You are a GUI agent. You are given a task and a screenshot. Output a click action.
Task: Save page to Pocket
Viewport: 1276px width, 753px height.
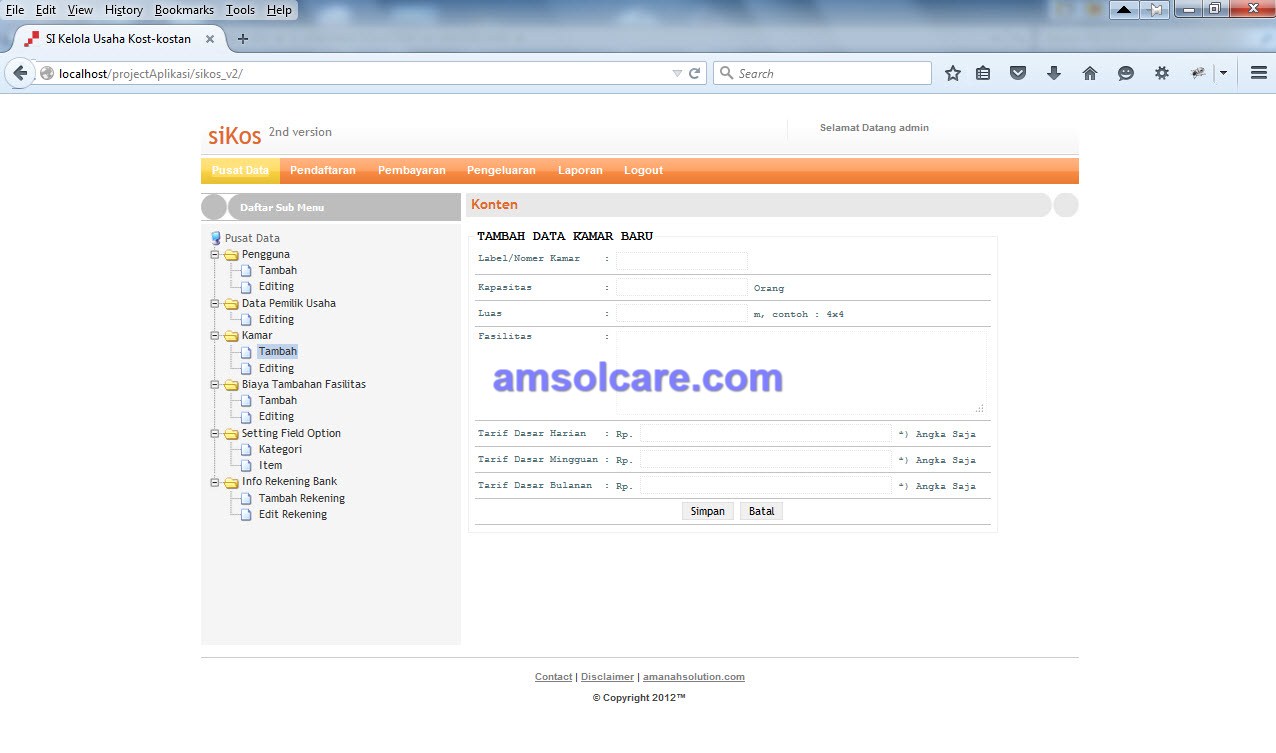tap(1018, 73)
